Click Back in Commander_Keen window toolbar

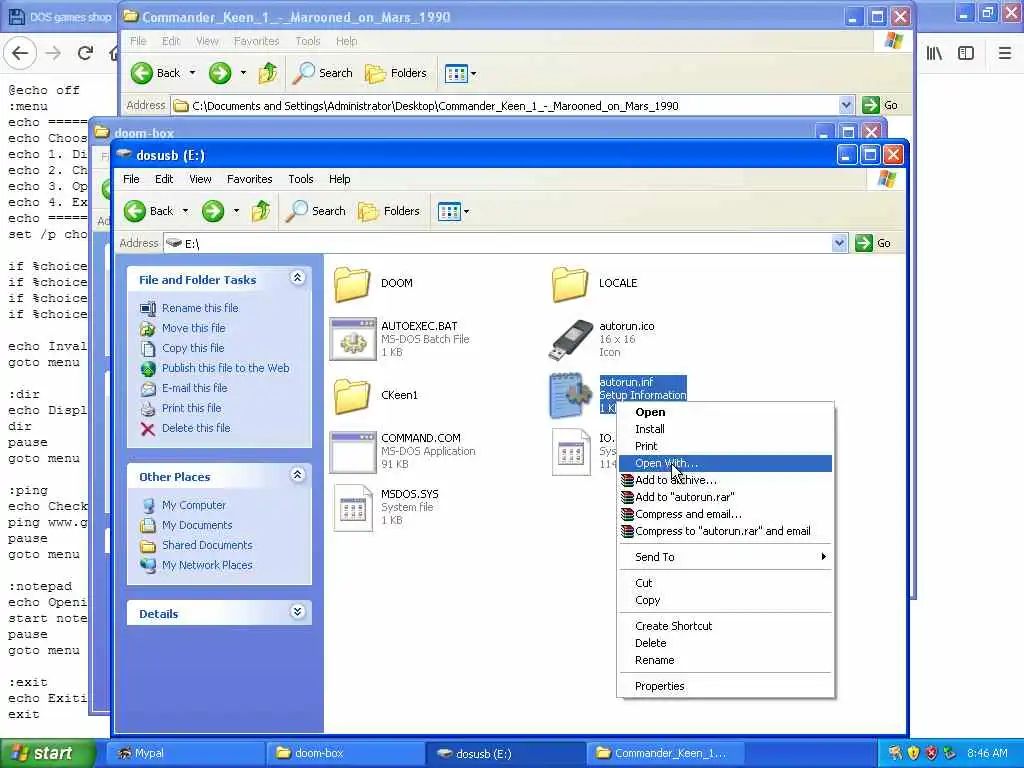(x=155, y=73)
